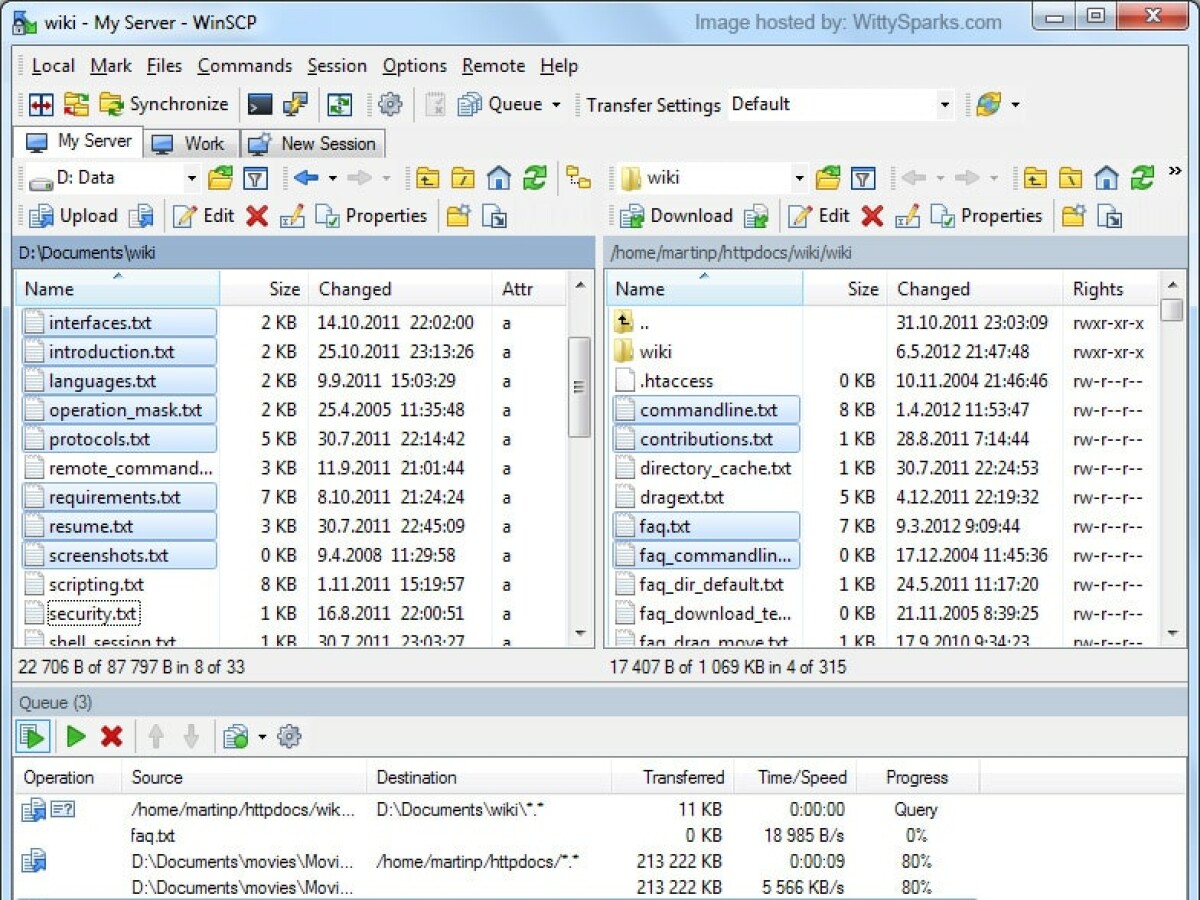Click the Compare Directories icon in main toolbar
Image resolution: width=1200 pixels, height=900 pixels.
(x=41, y=104)
